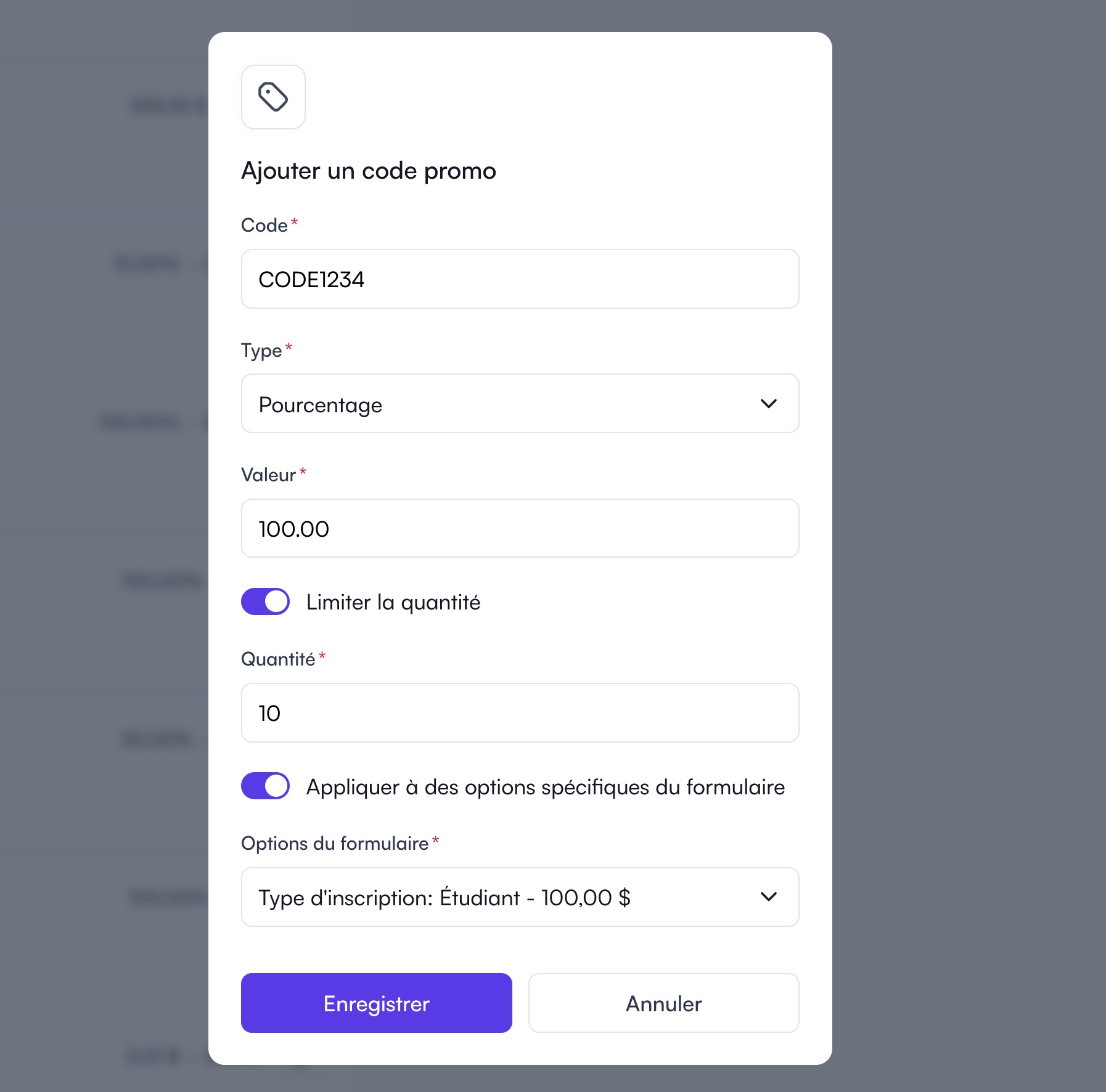The width and height of the screenshot is (1106, 1092).
Task: Click the chevron in Options du formulaire field
Action: tap(768, 897)
